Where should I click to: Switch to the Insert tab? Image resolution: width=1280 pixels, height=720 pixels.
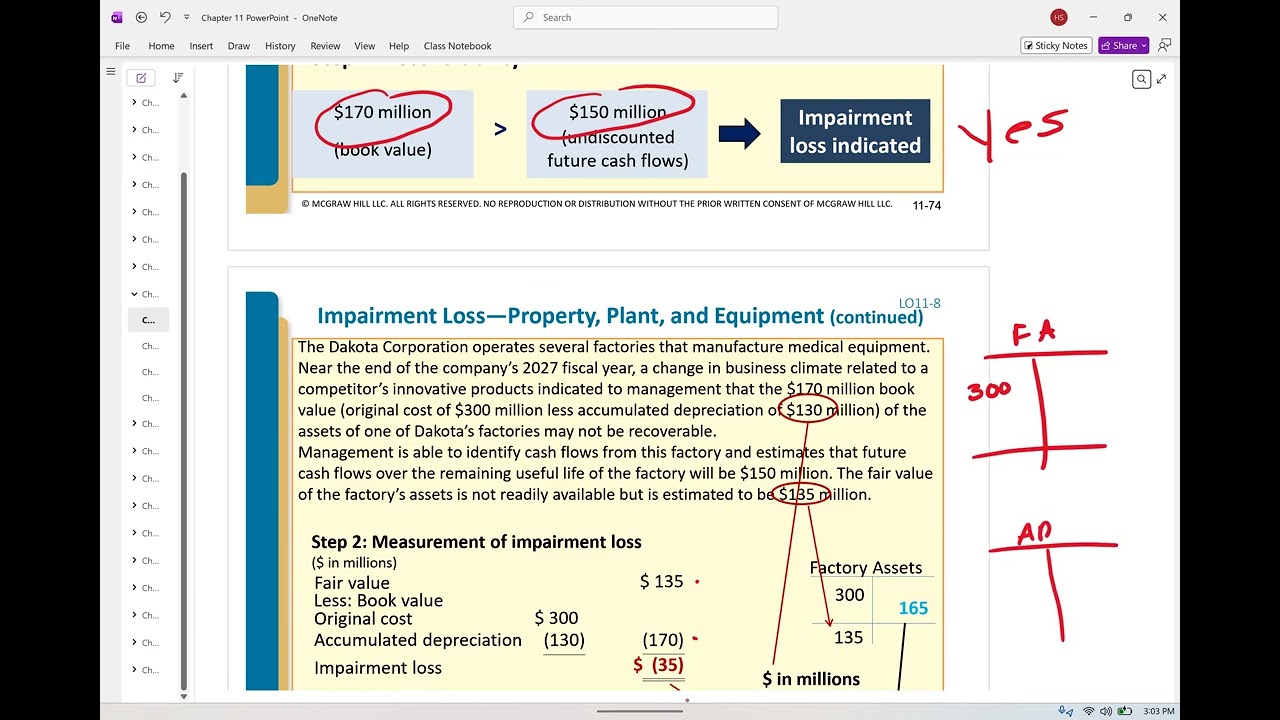(x=201, y=46)
